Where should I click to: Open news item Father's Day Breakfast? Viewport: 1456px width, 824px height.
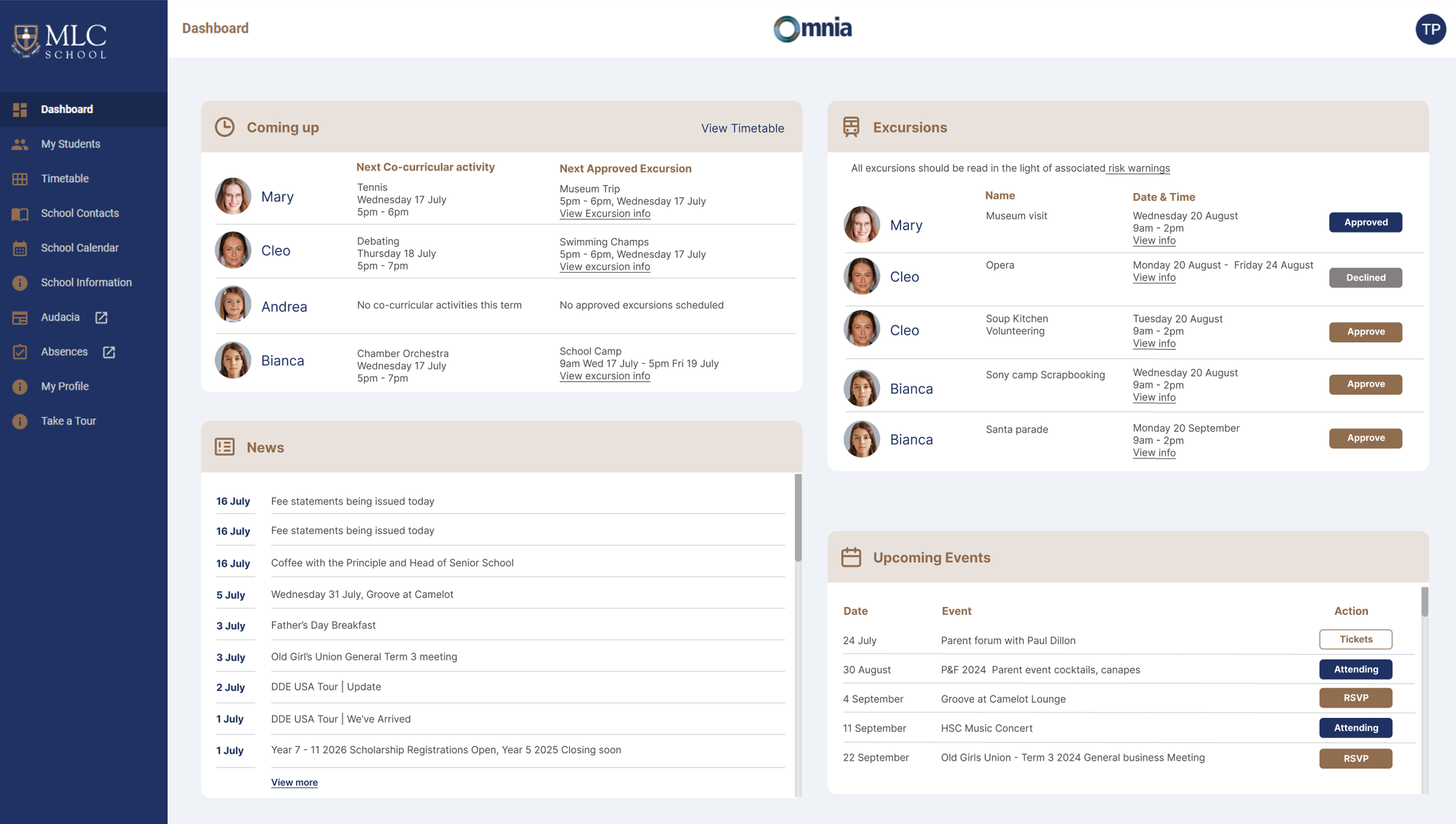click(323, 625)
